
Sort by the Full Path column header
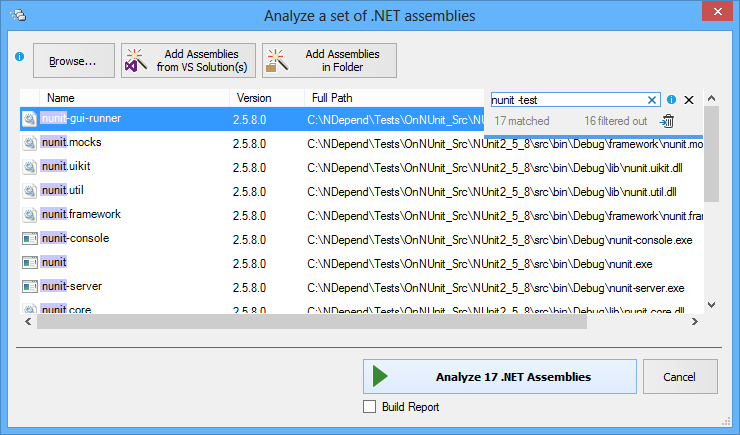pyautogui.click(x=395, y=98)
